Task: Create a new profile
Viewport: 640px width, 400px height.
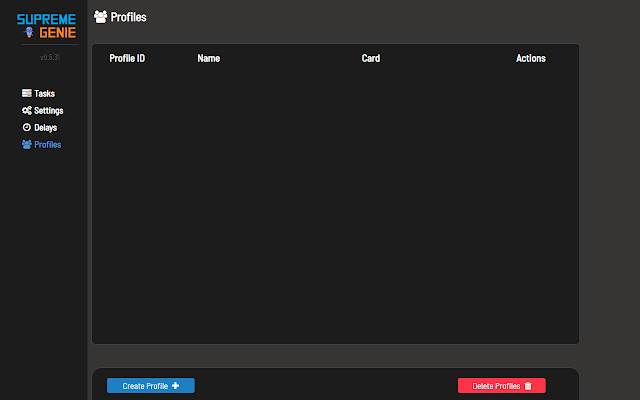Action: (151, 386)
